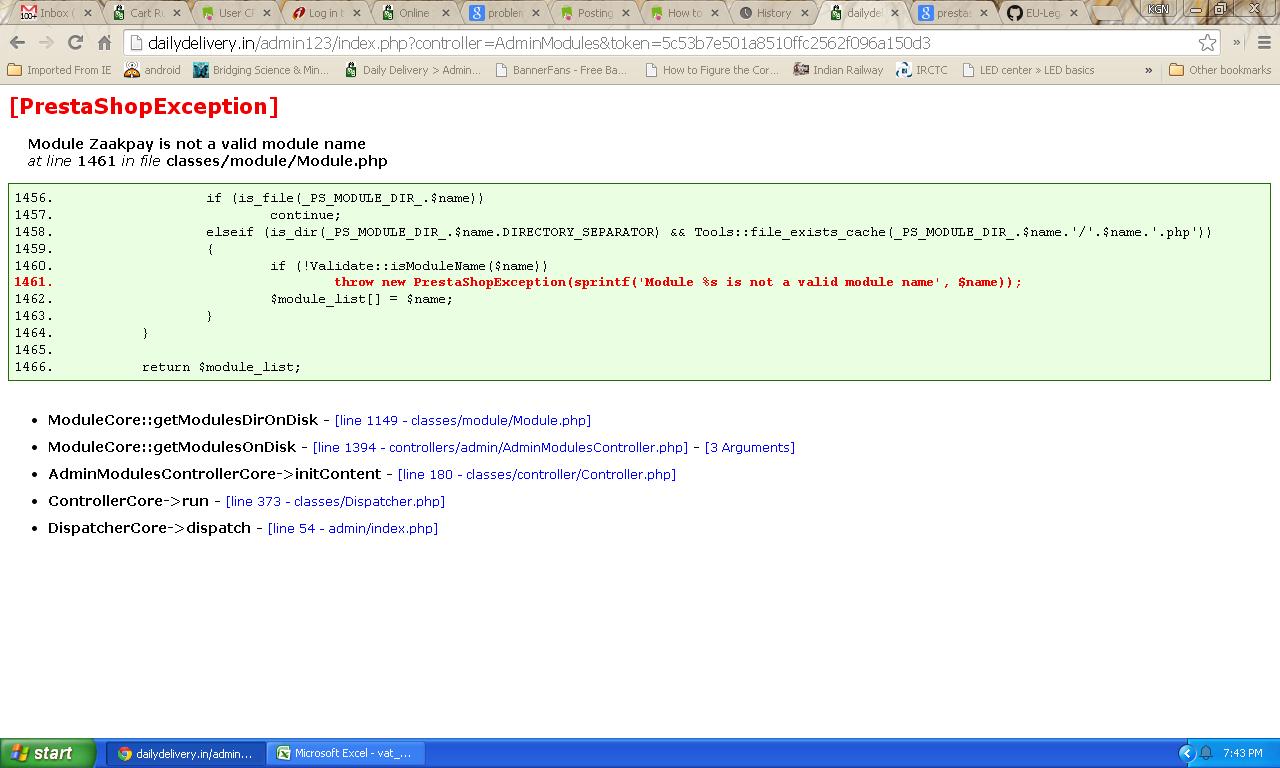Expand the bookmarks bar overflow chevron
1280x768 pixels.
[1148, 70]
